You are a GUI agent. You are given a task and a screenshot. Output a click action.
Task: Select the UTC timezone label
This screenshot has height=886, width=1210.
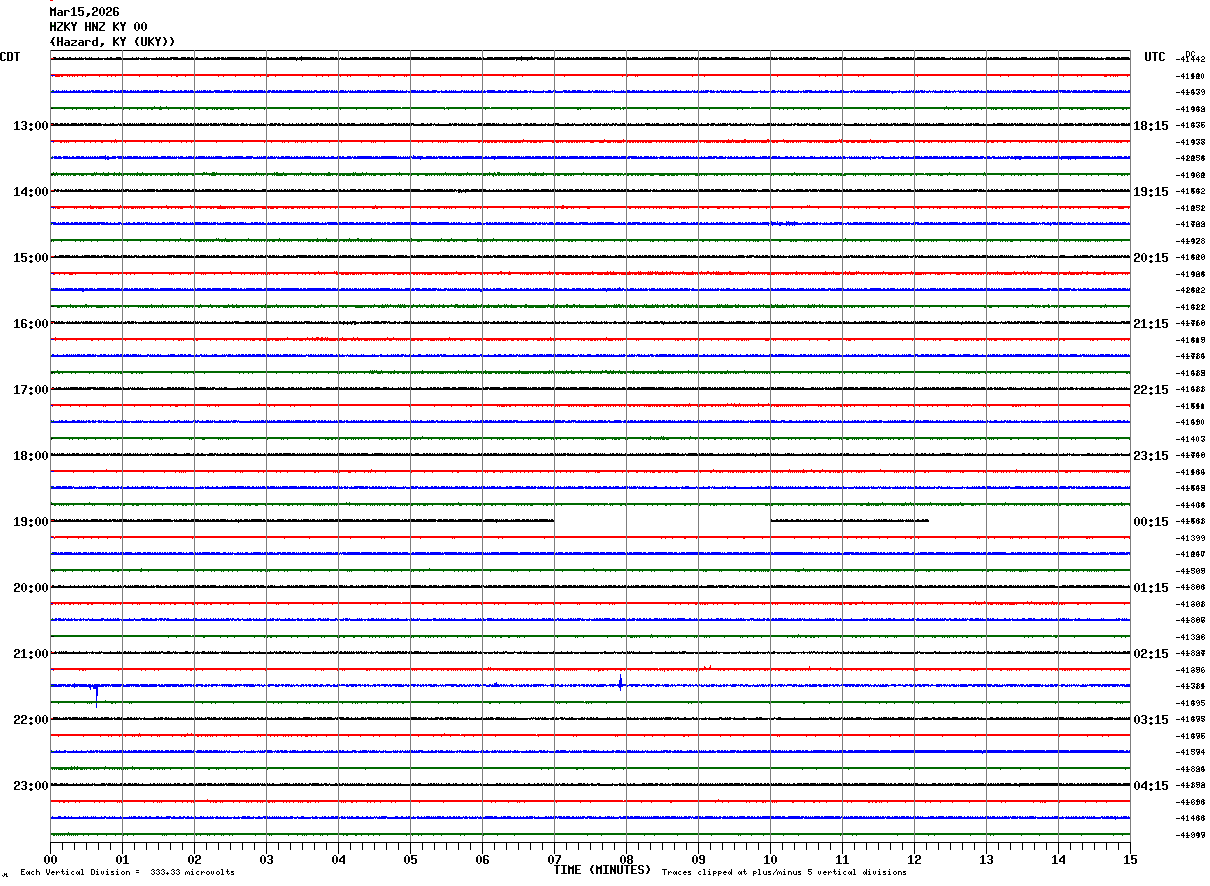click(x=1155, y=57)
